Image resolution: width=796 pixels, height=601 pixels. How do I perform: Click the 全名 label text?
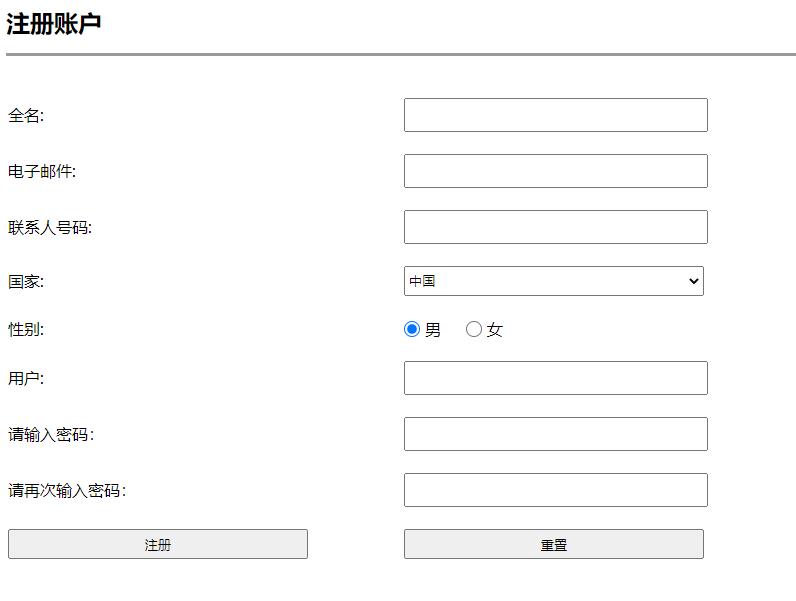pos(26,116)
